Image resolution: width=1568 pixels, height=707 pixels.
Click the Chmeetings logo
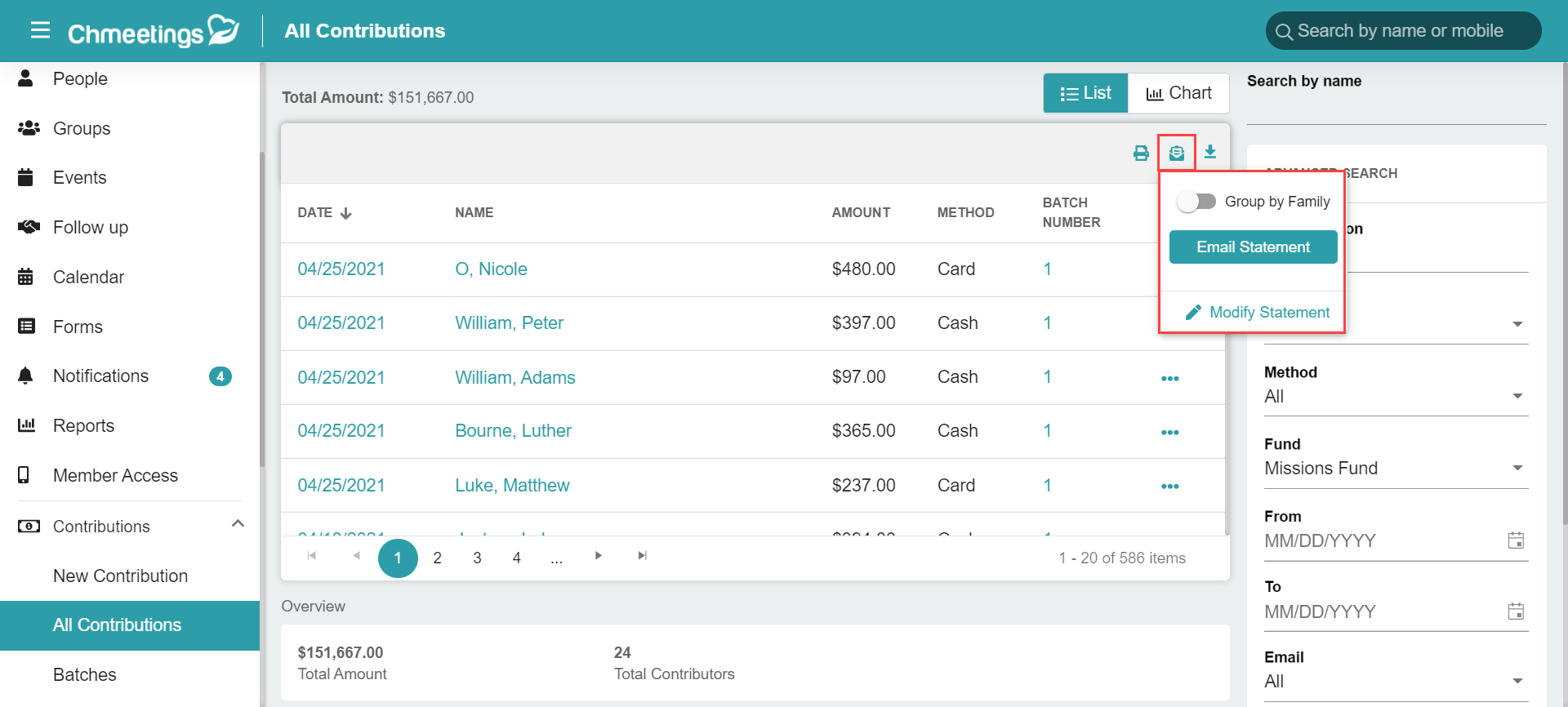(x=154, y=31)
